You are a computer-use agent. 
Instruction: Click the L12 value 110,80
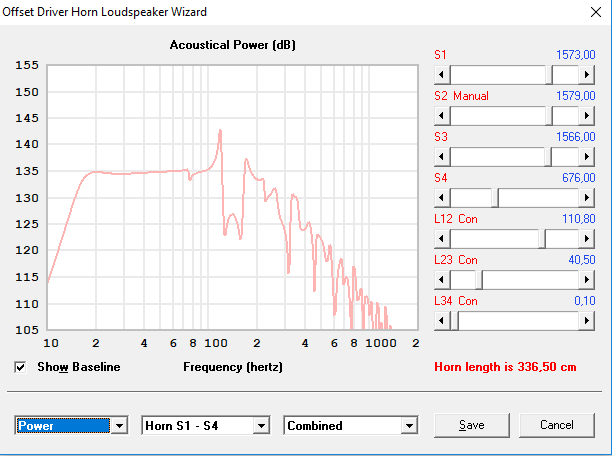[x=579, y=219]
